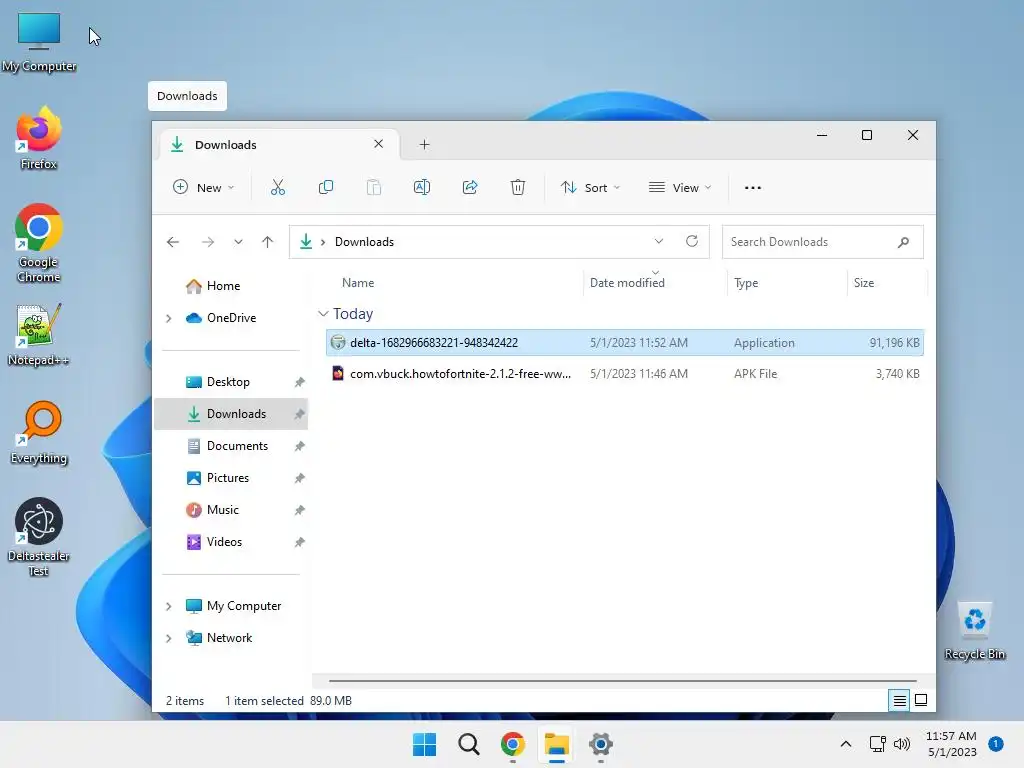
Task: Click the Copy icon in toolbar
Action: (325, 187)
